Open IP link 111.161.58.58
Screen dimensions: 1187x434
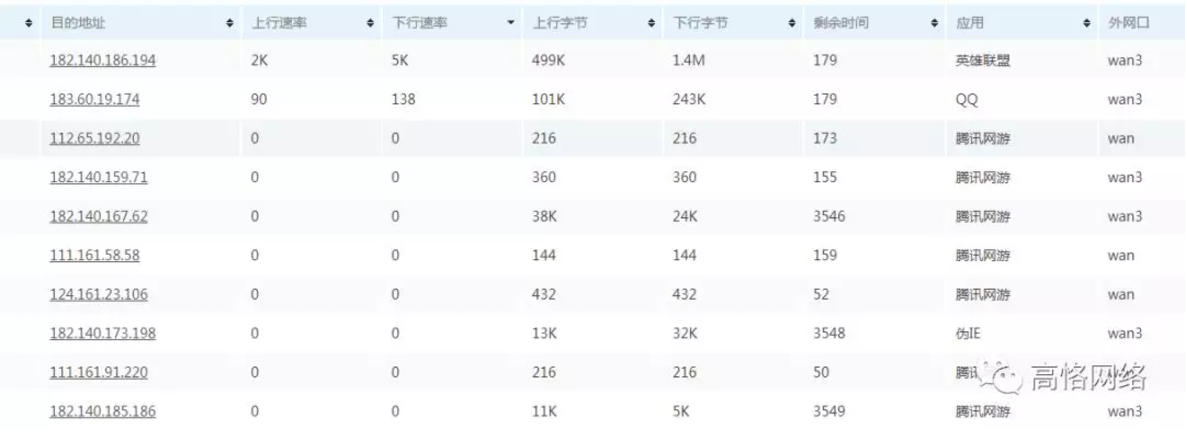pos(95,255)
